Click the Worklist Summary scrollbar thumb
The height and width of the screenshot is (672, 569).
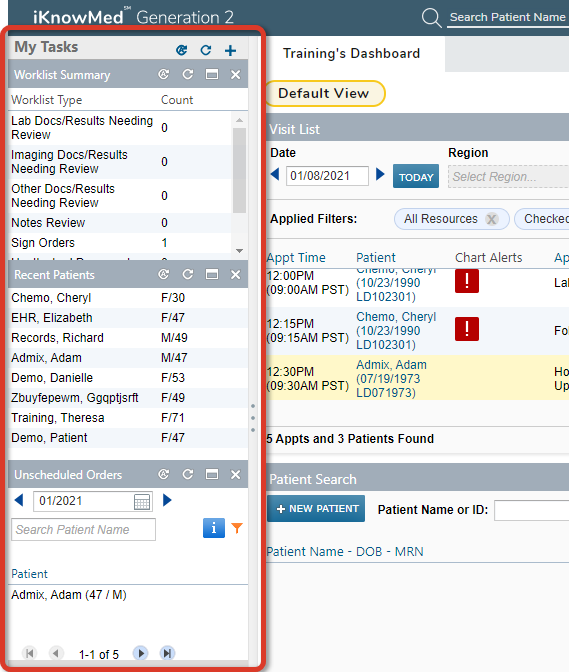[x=240, y=171]
